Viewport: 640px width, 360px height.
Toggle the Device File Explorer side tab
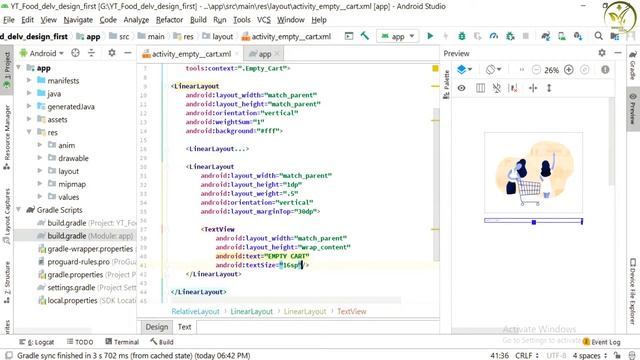click(x=633, y=291)
